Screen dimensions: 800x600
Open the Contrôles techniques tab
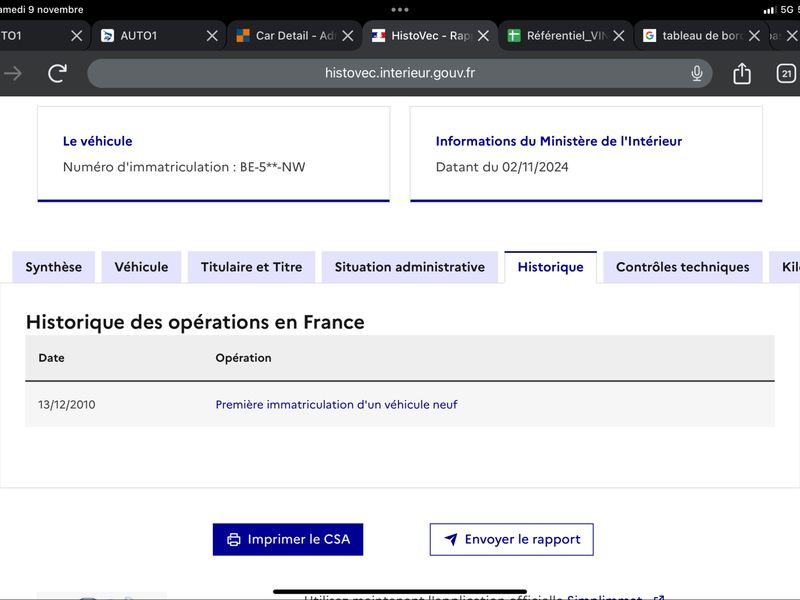pos(683,267)
